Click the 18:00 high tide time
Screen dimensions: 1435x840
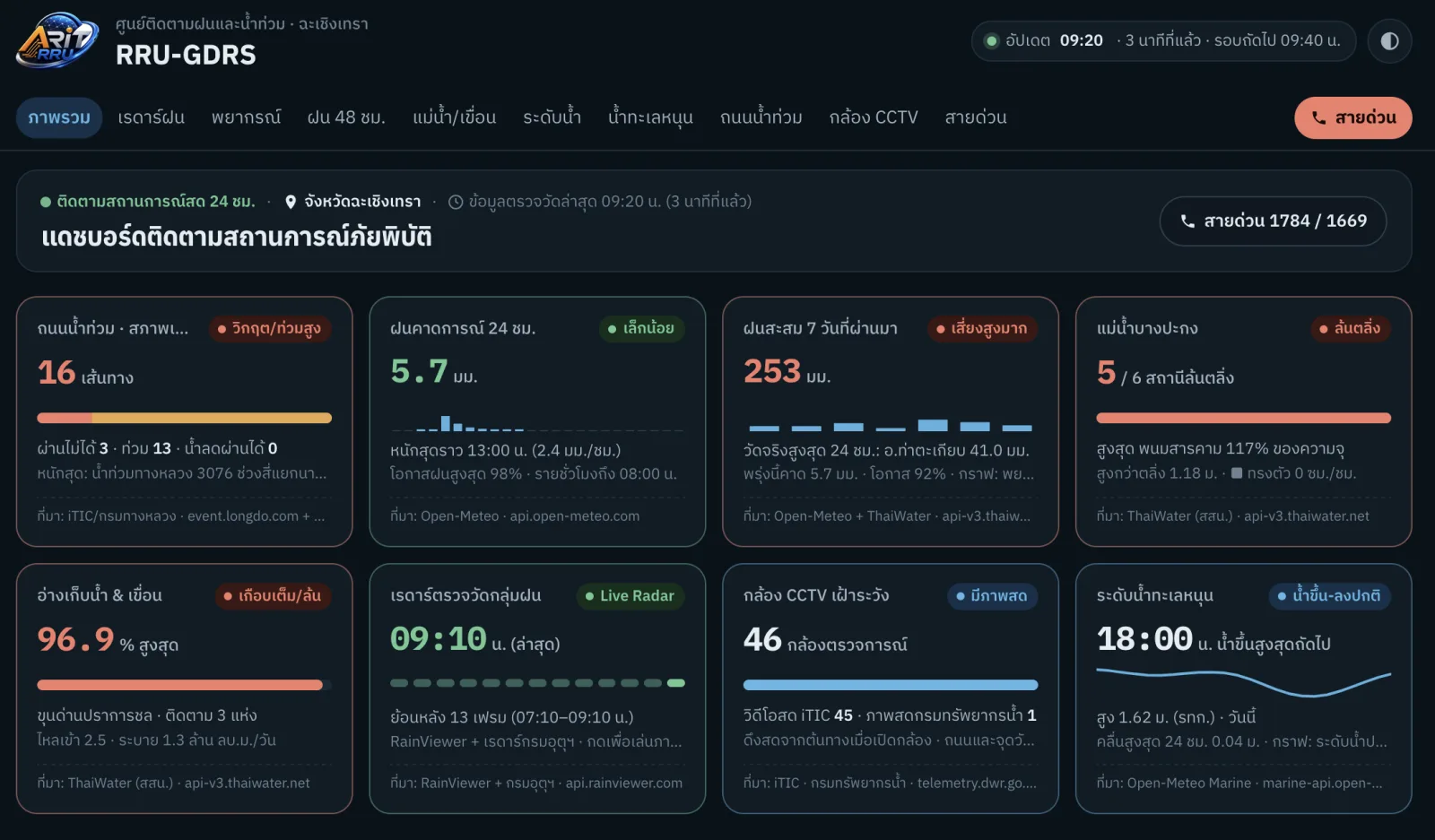[1144, 639]
